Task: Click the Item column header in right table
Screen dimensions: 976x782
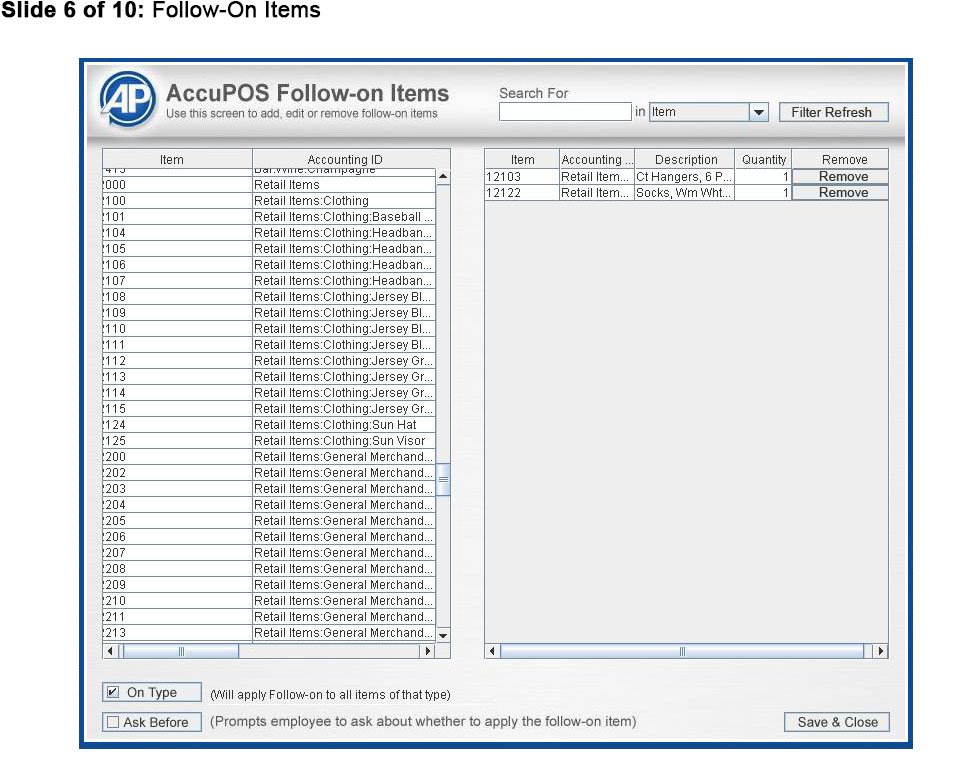Action: click(x=522, y=159)
